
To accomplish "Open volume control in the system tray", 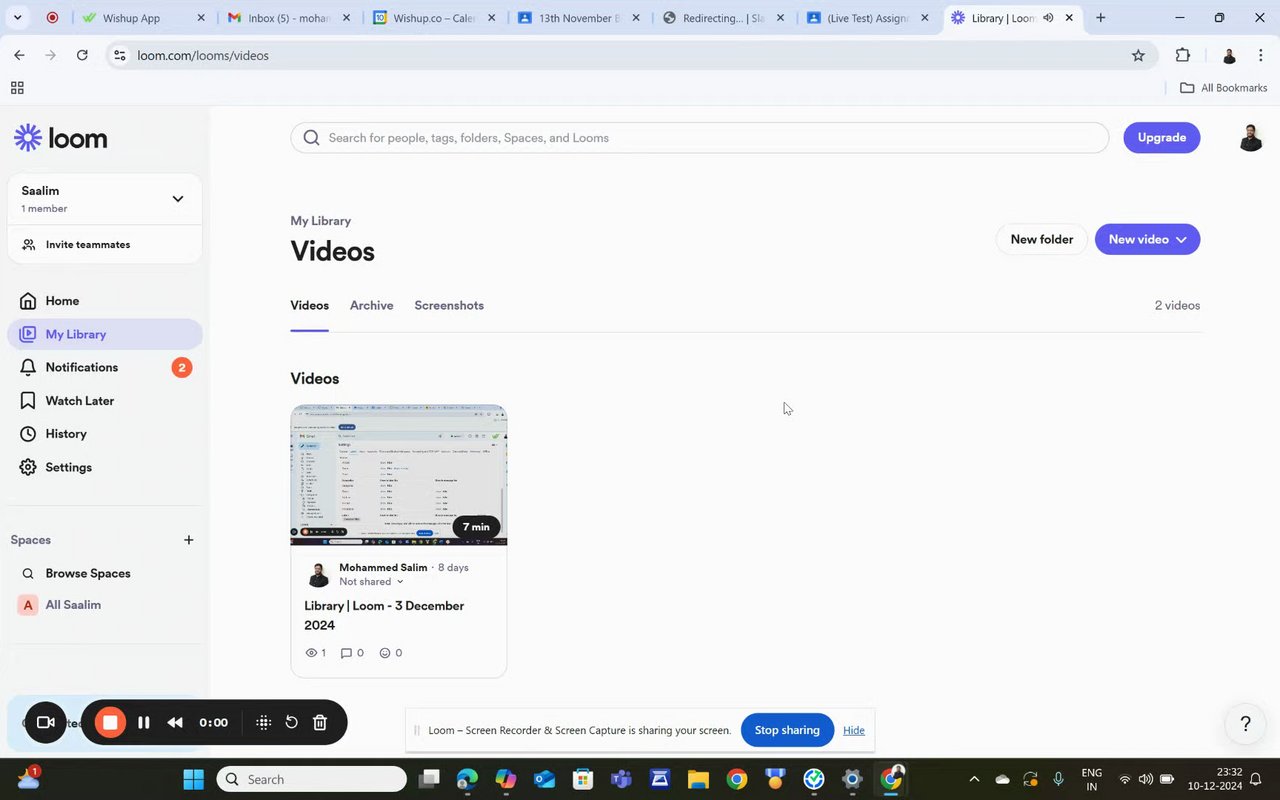I will click(1145, 779).
